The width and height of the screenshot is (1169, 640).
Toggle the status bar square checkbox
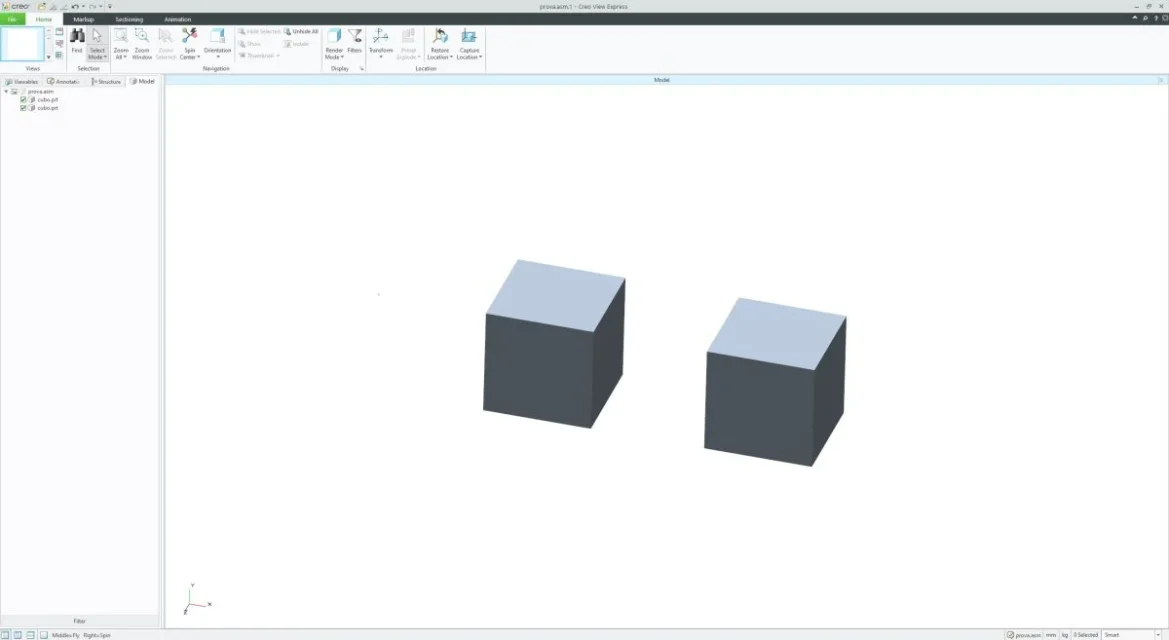(43, 635)
